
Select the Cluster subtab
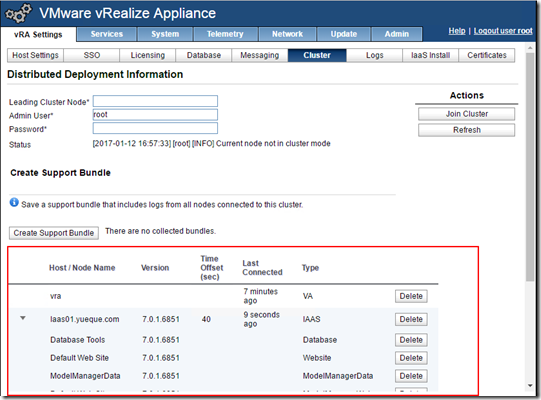(317, 55)
